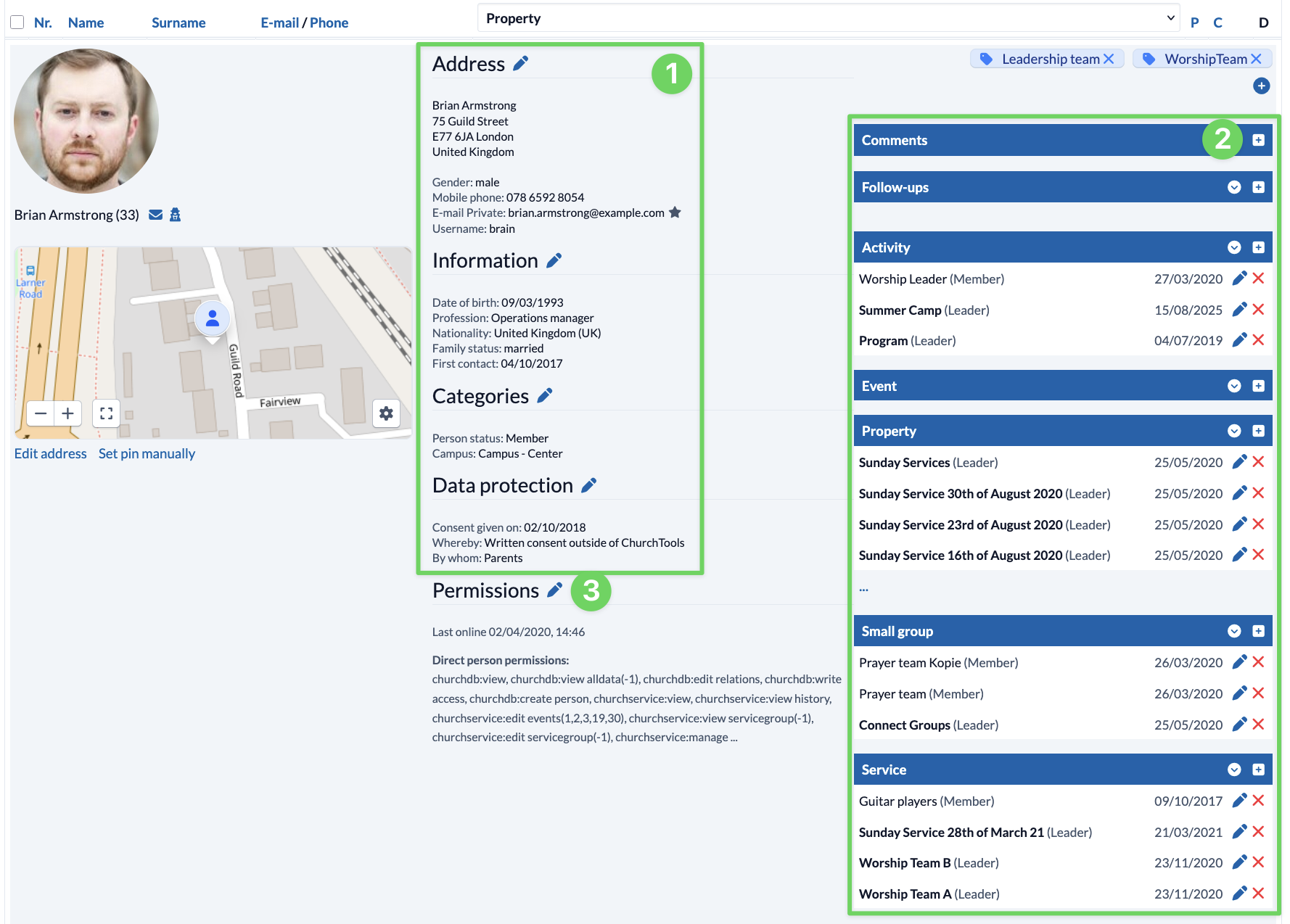This screenshot has width=1290, height=924.
Task: Open map fullscreen view
Action: click(x=106, y=413)
